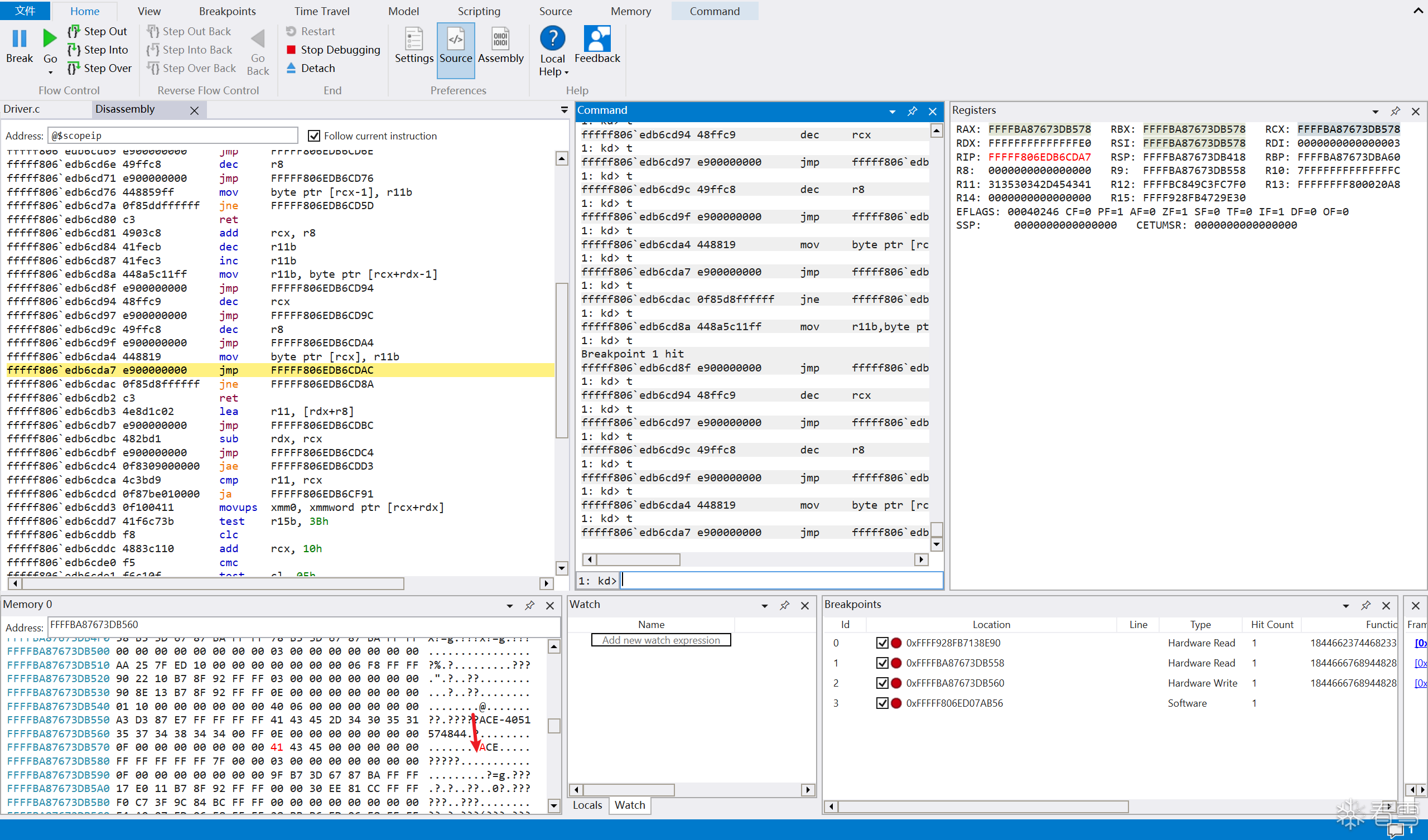Open the Memory ribbon tab

click(631, 11)
